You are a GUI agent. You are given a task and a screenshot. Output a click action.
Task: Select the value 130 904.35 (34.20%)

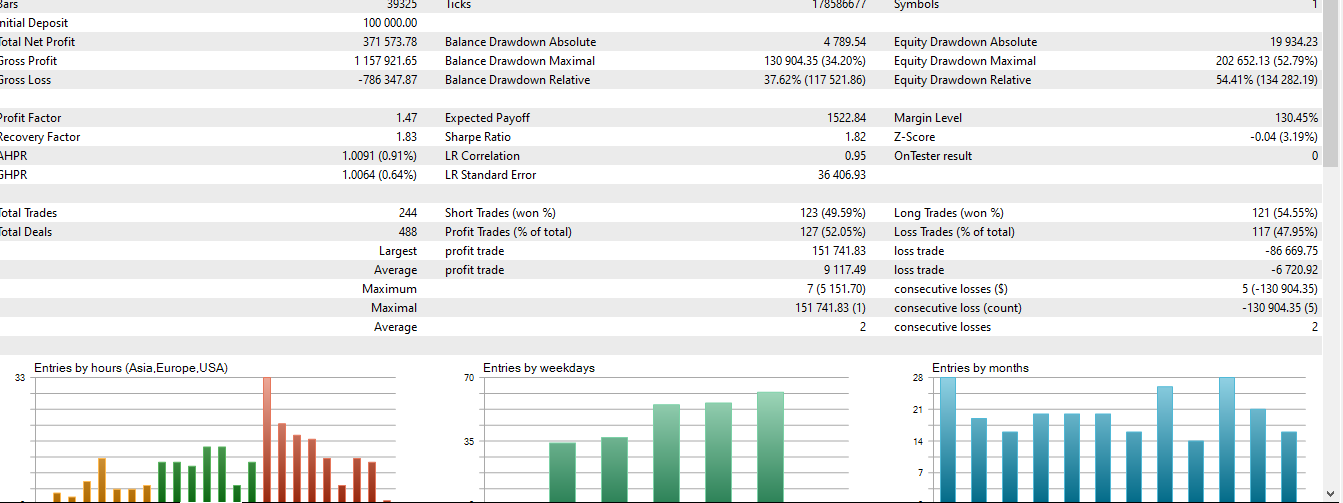815,61
